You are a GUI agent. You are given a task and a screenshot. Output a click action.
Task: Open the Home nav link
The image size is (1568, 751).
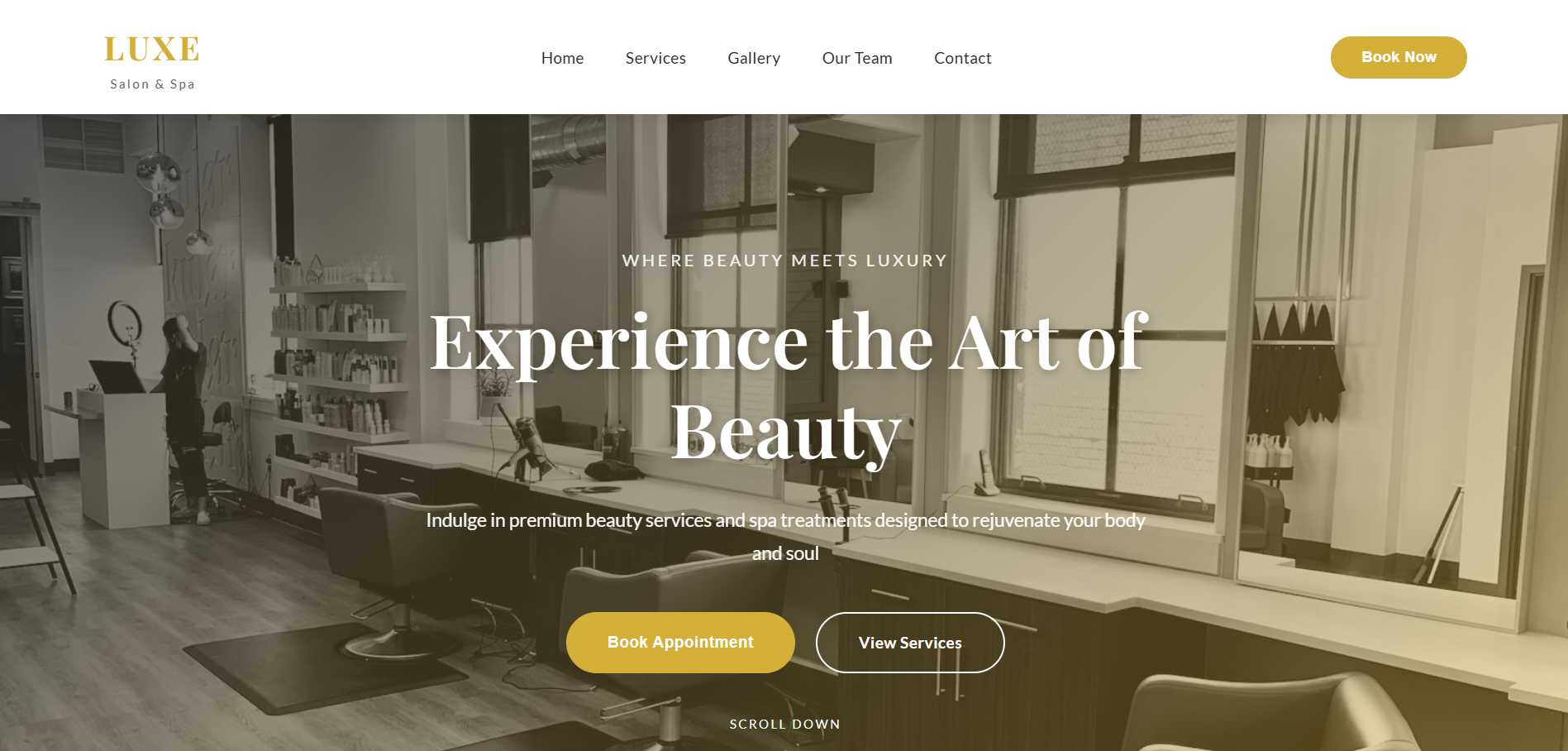562,58
